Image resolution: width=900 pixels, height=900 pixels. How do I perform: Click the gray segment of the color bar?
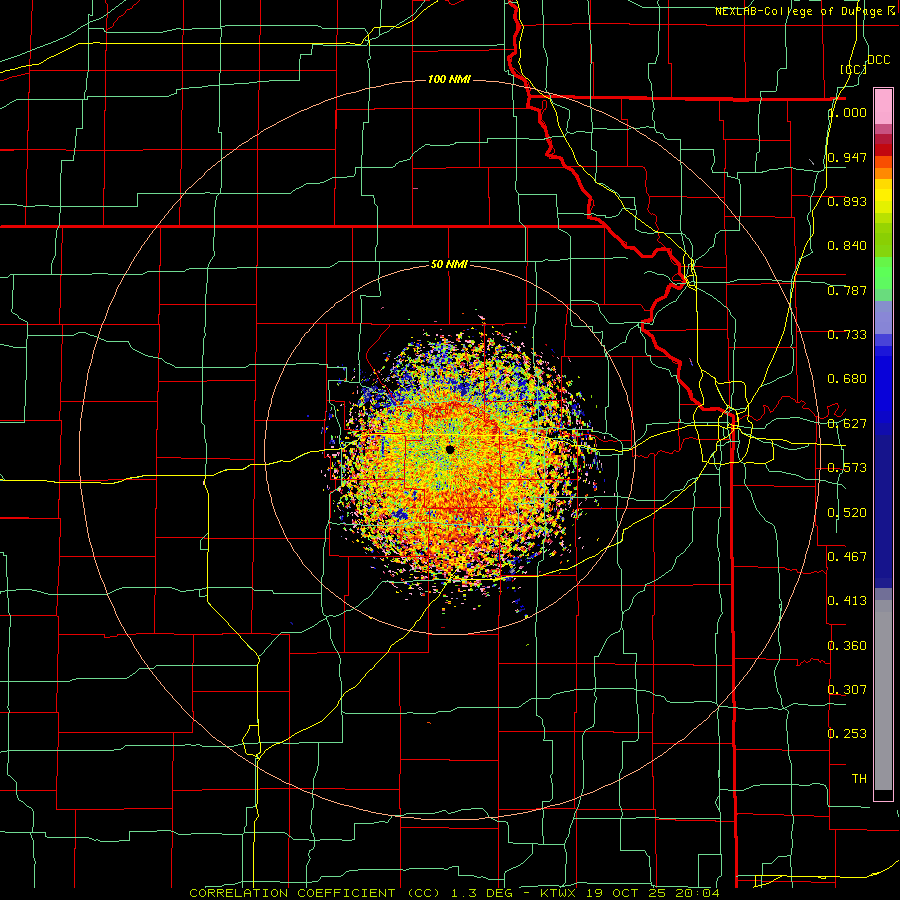[x=883, y=695]
